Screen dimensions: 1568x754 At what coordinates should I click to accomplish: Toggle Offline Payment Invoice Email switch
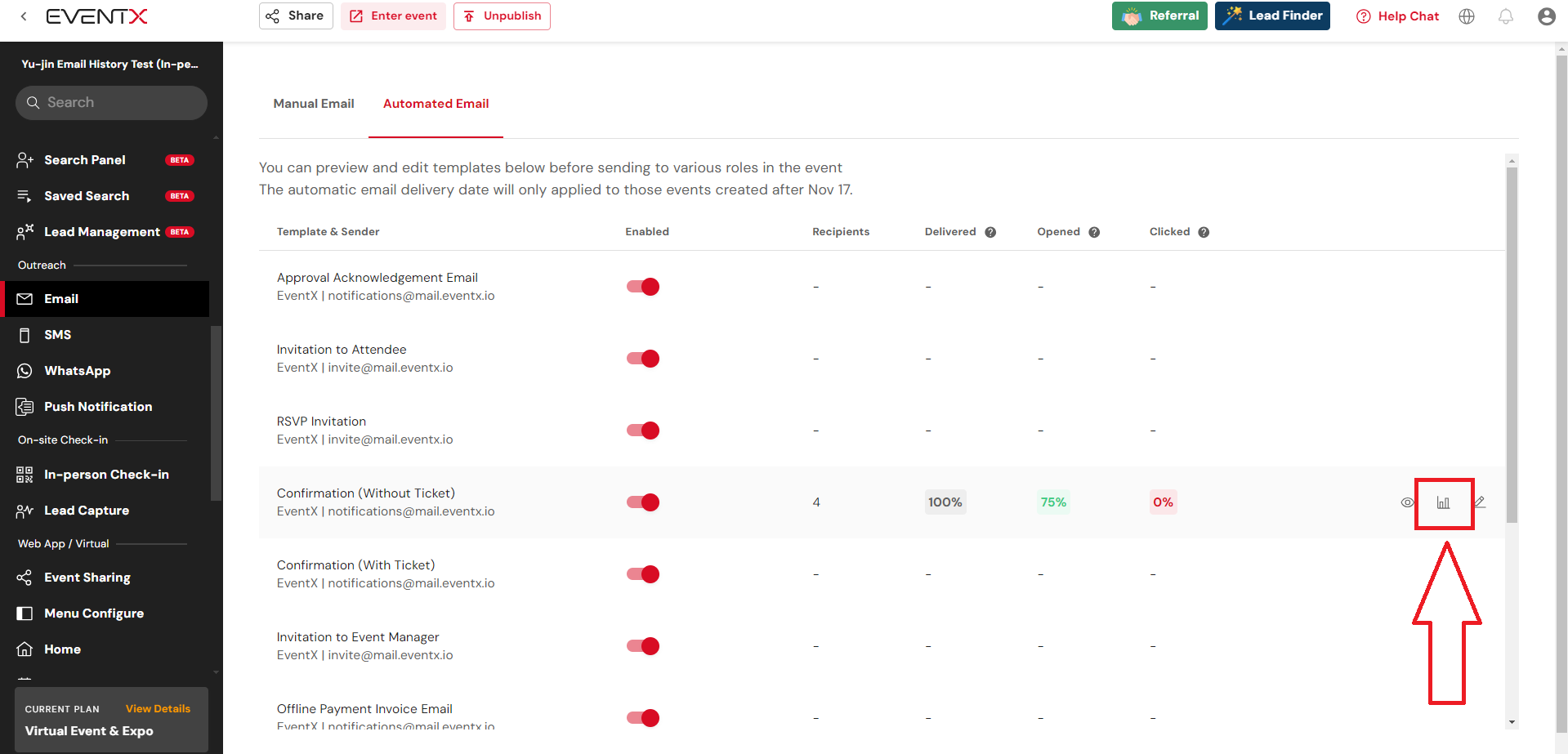point(643,718)
